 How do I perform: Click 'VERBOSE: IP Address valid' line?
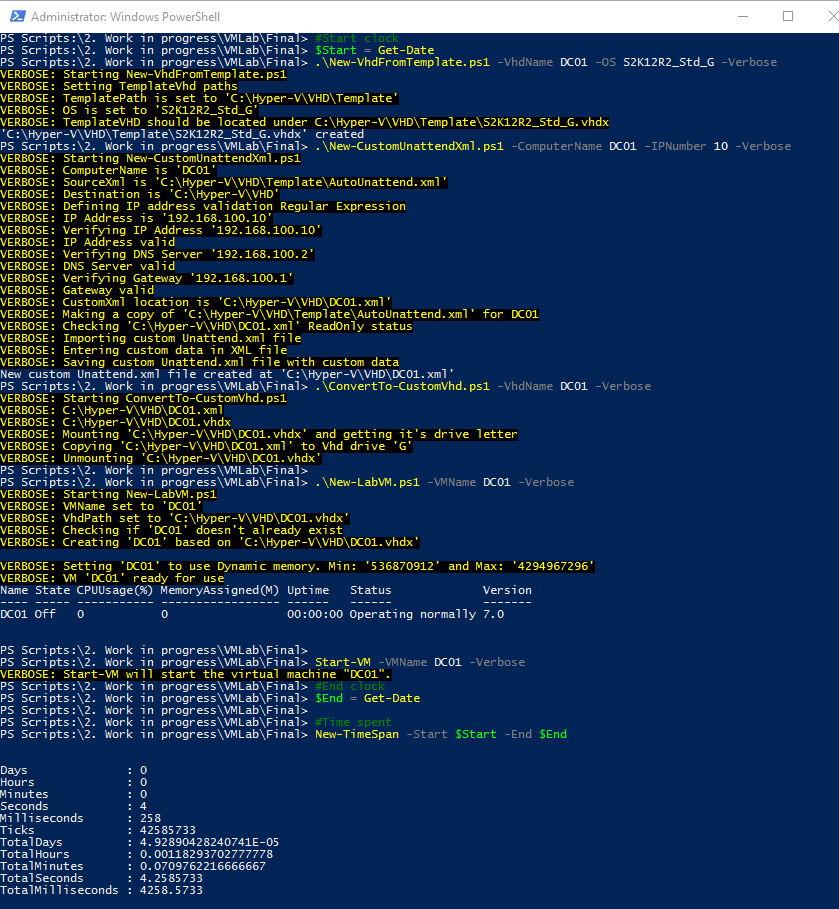pyautogui.click(x=88, y=242)
